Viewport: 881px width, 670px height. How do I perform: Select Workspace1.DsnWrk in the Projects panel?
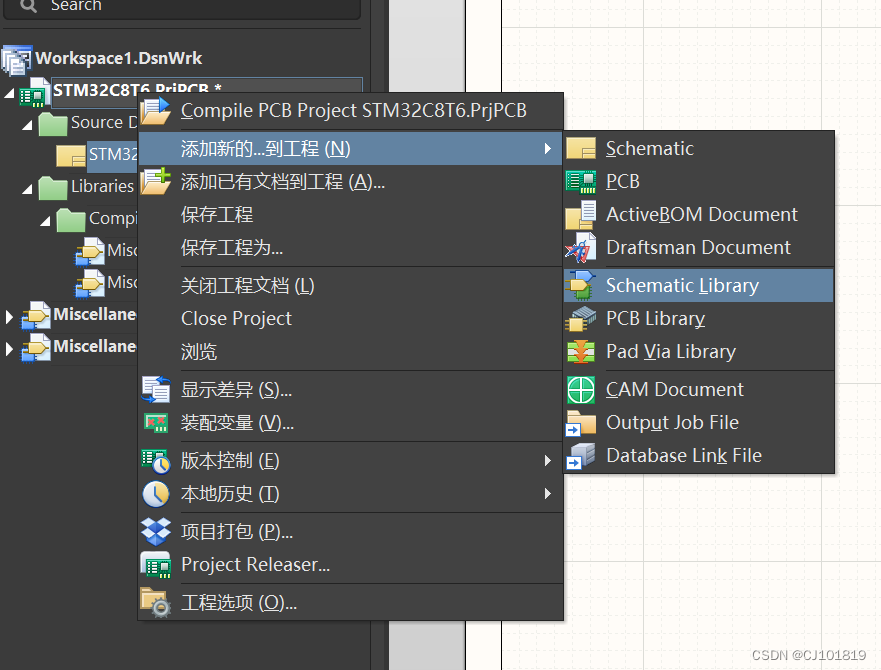119,58
